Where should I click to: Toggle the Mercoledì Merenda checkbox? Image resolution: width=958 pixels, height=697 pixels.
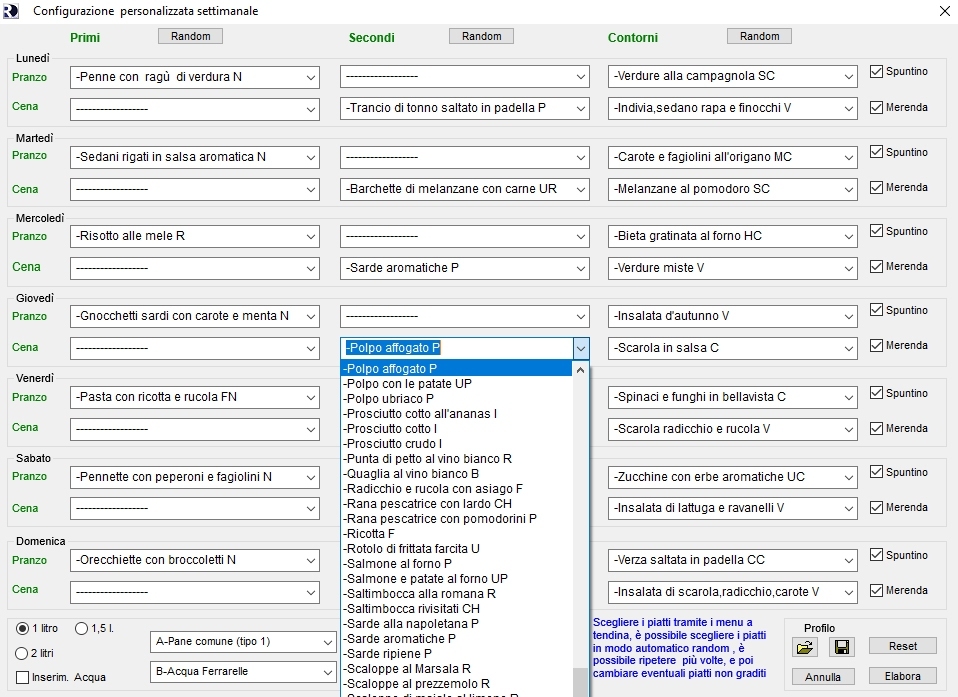(876, 267)
